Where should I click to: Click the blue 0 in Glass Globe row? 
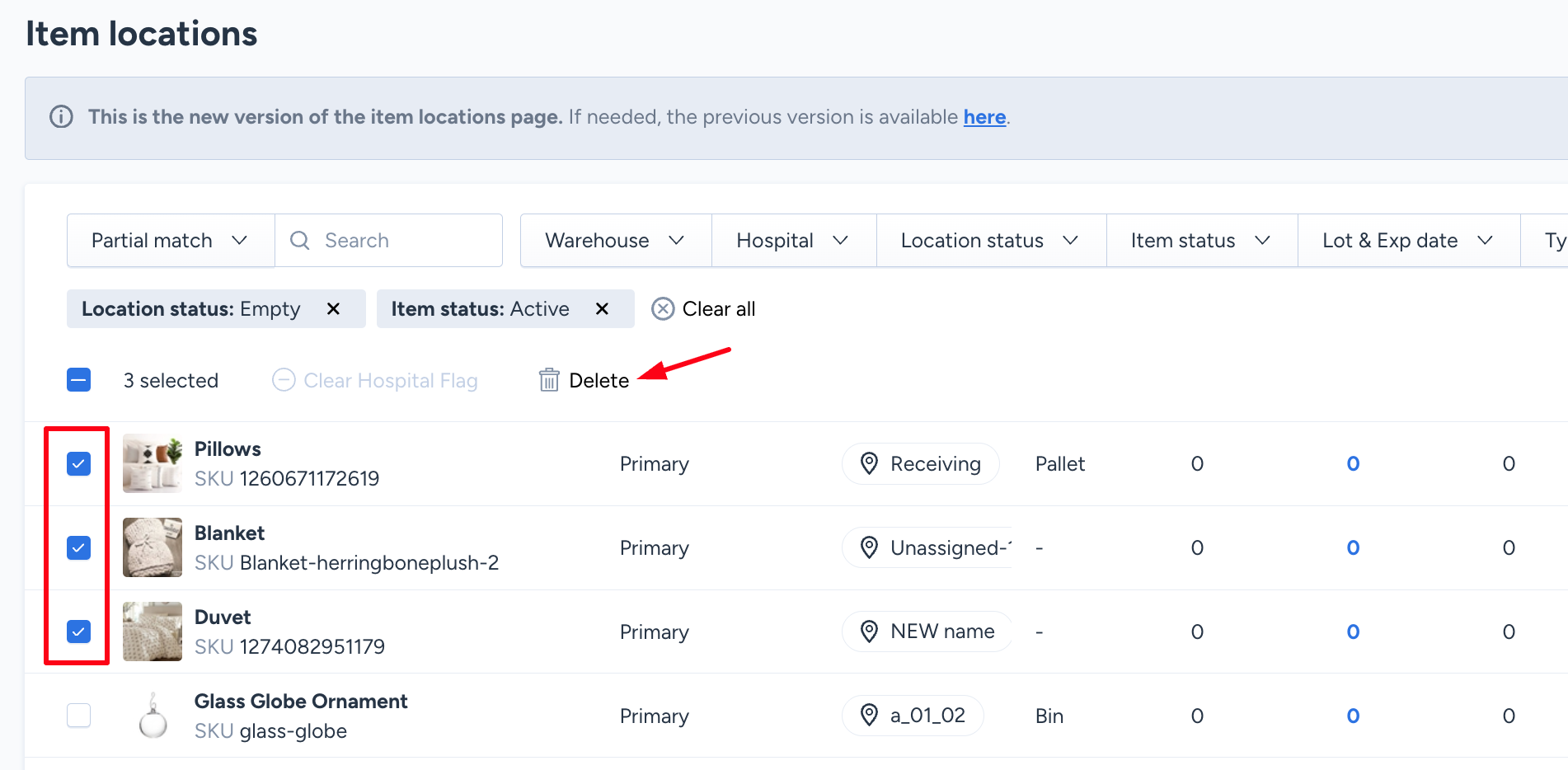pos(1353,716)
